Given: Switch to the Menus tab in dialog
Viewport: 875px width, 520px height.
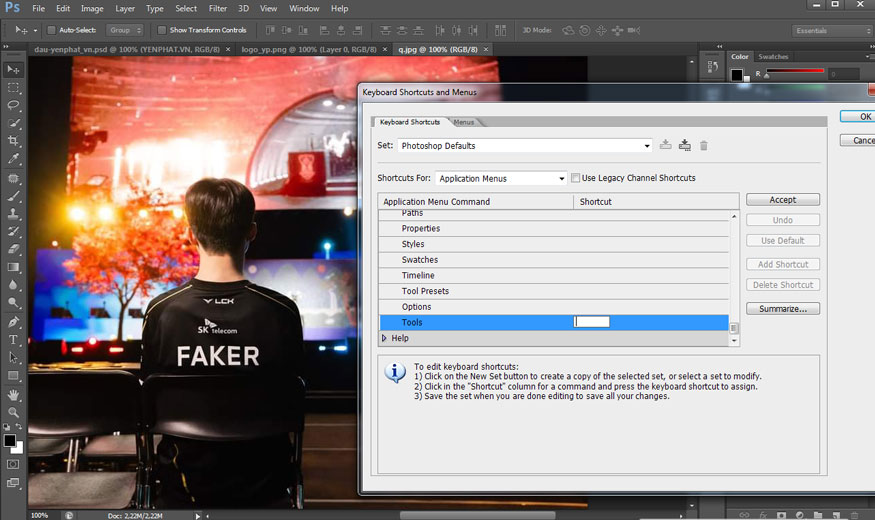Looking at the screenshot, I should [x=463, y=122].
